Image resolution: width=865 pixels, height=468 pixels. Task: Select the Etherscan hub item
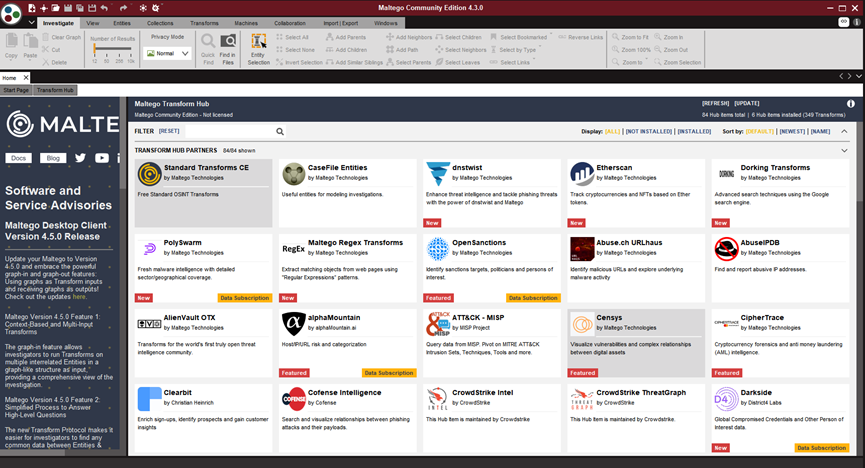coord(636,193)
